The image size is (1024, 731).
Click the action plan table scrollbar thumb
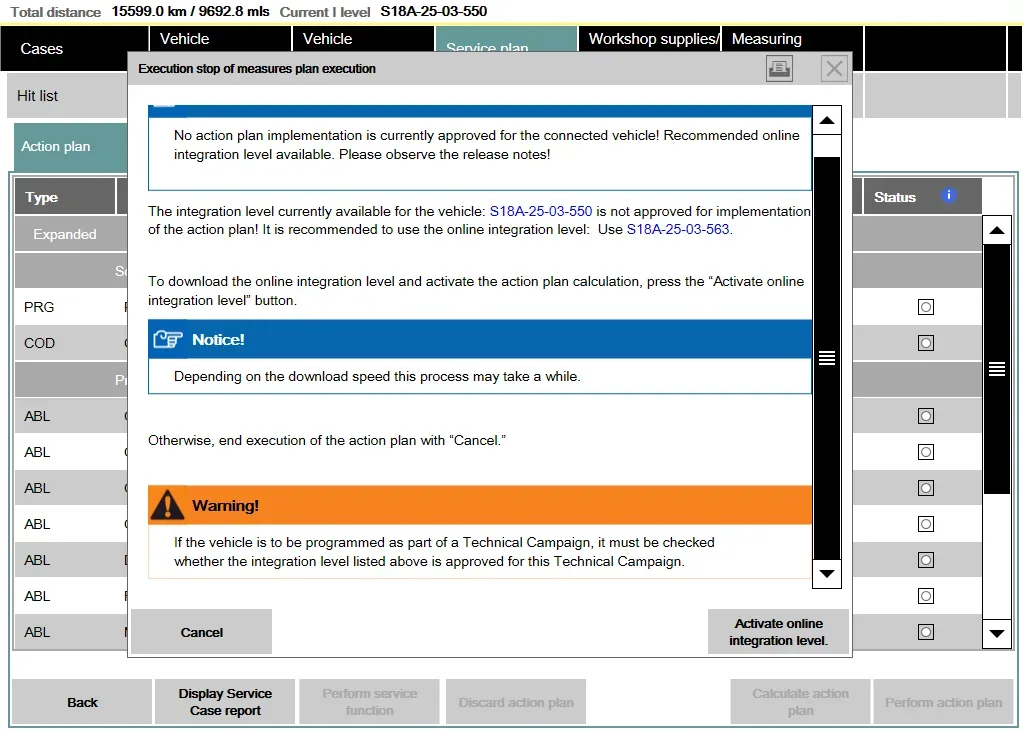[x=997, y=369]
